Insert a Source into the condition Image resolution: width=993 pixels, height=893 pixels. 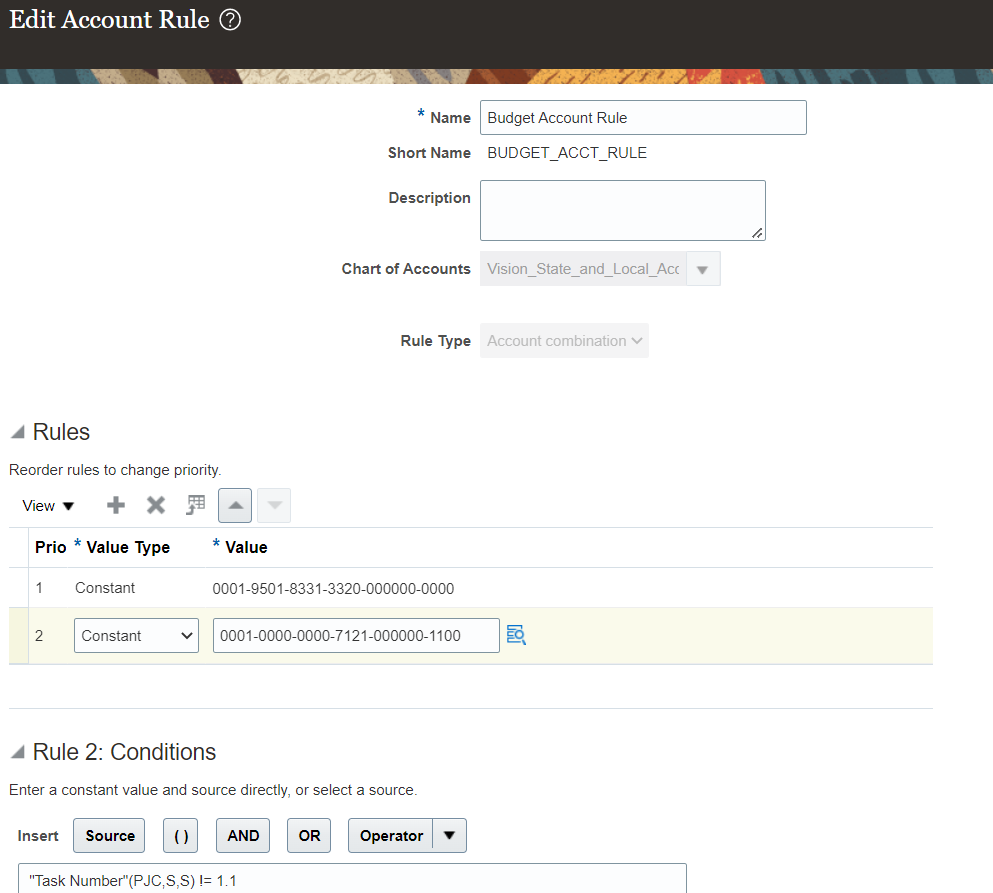pos(109,835)
